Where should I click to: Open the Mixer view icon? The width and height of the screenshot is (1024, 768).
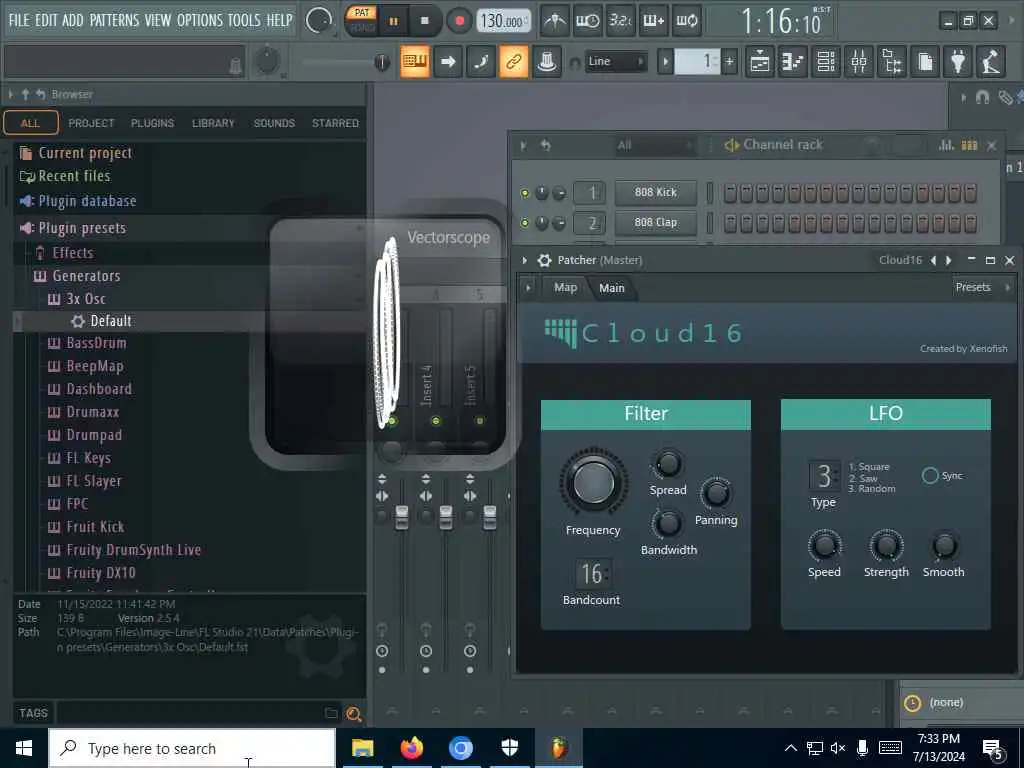coord(859,62)
